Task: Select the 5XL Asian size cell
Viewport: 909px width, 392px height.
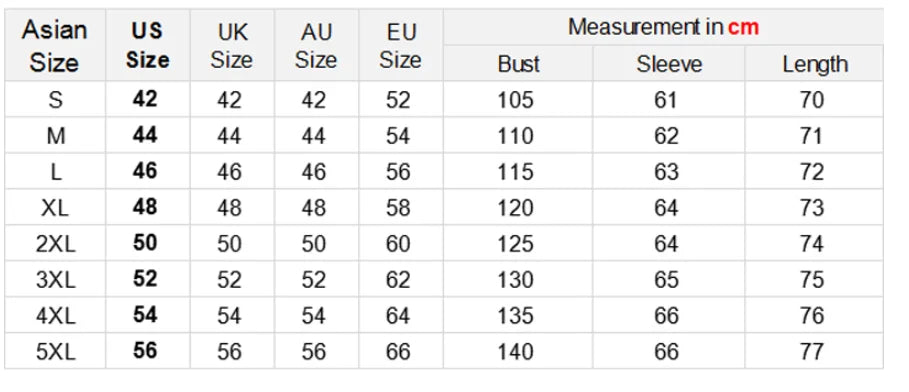Action: coord(54,351)
